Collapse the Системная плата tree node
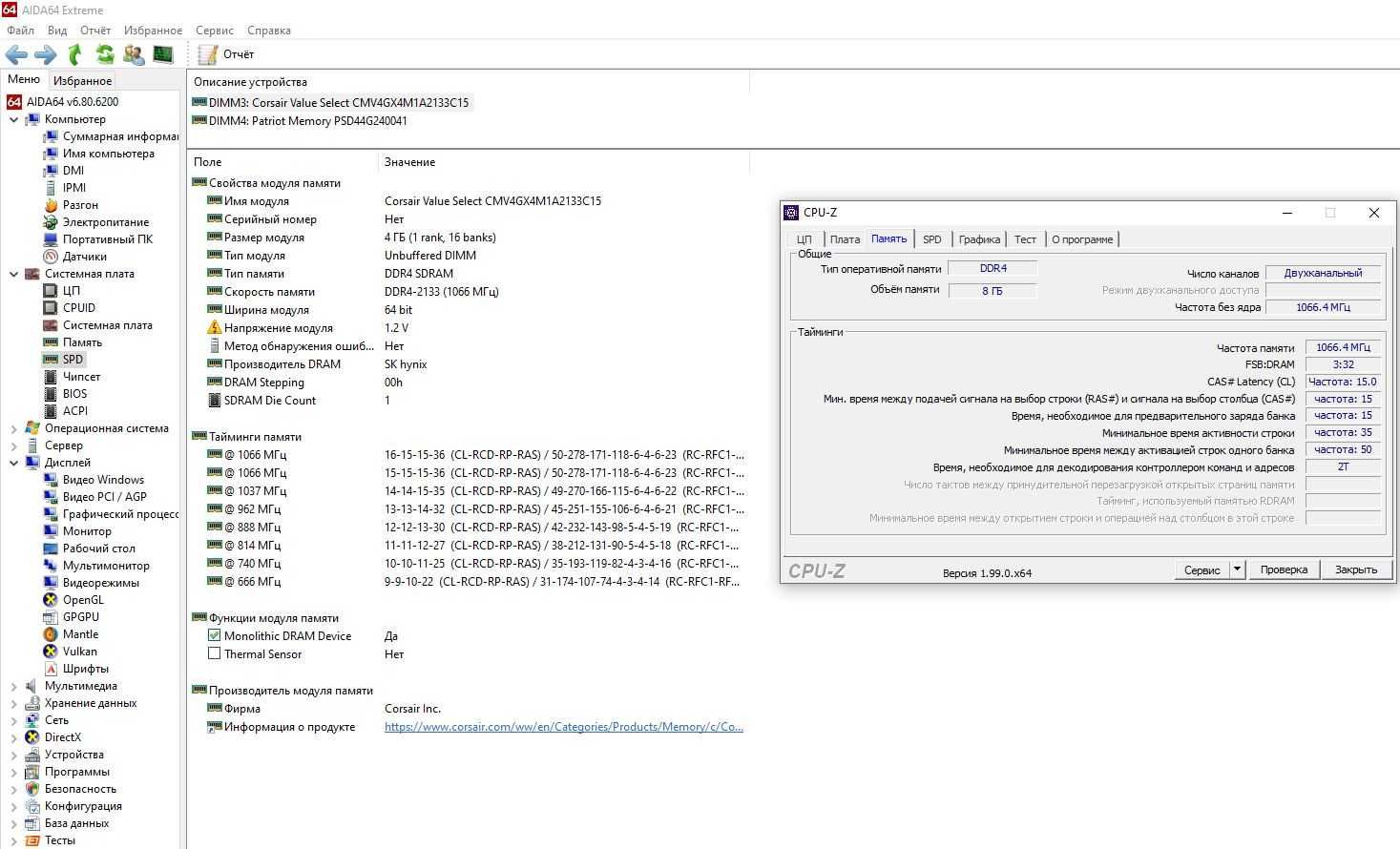Viewport: 1400px width, 849px height. 13,275
